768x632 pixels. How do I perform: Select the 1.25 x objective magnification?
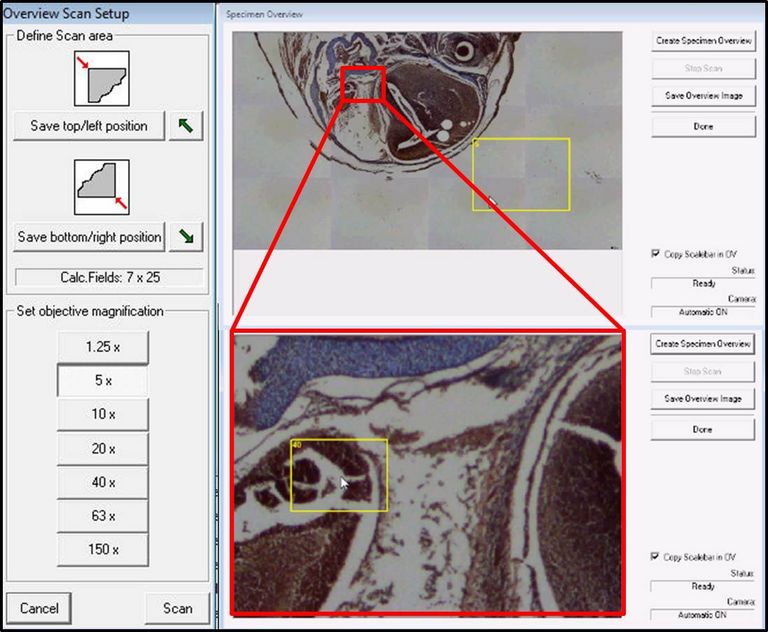click(102, 347)
